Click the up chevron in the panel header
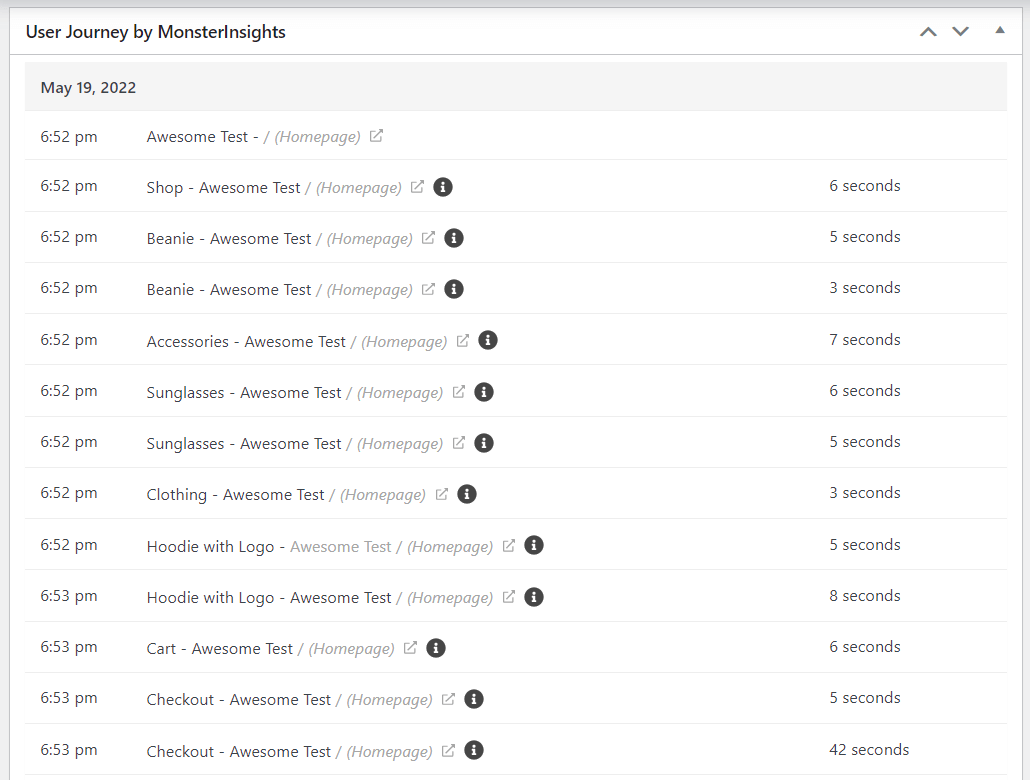Image resolution: width=1030 pixels, height=780 pixels. (x=927, y=31)
